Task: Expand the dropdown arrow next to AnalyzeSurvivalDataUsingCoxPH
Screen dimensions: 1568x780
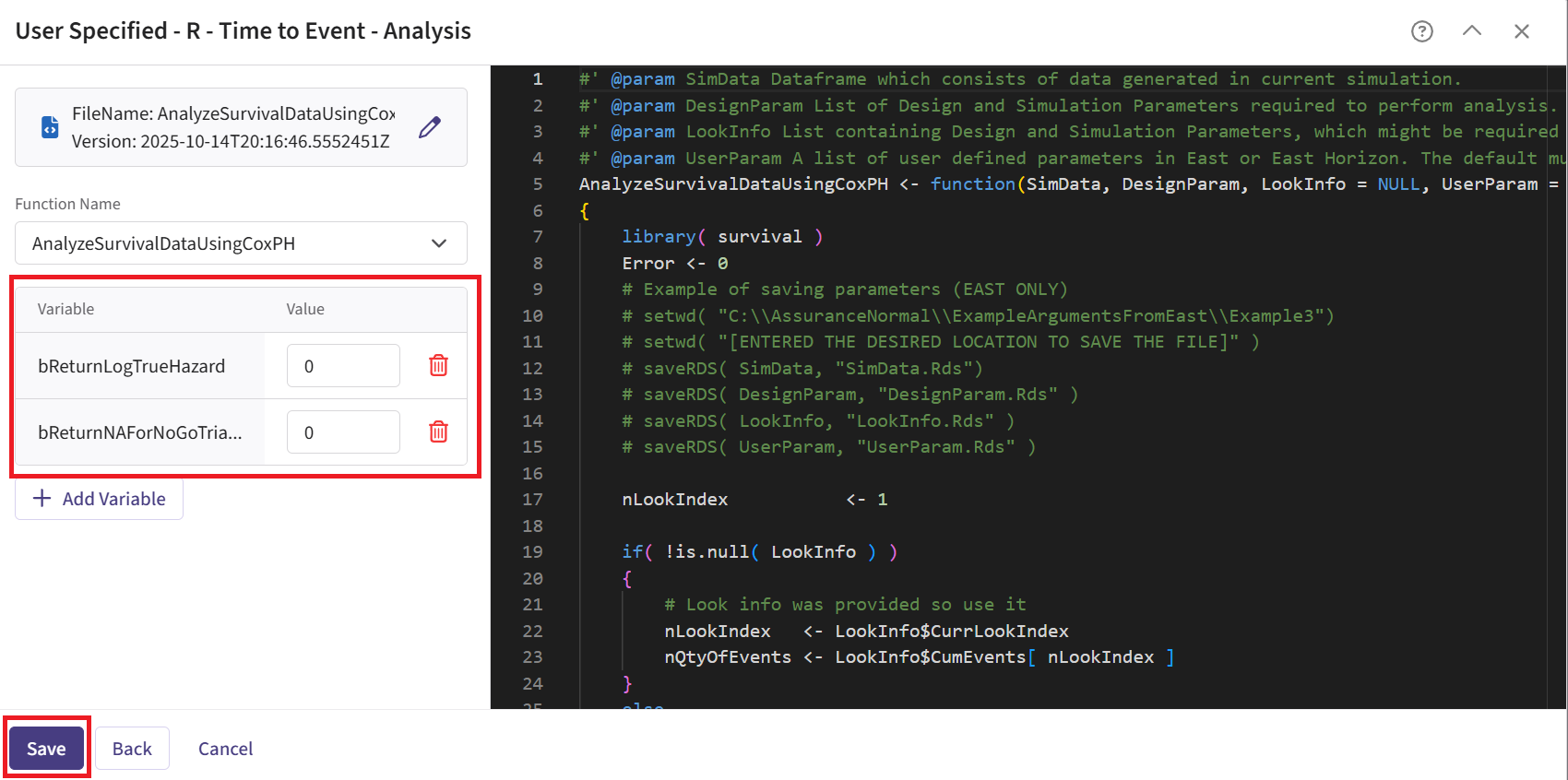Action: pos(439,243)
